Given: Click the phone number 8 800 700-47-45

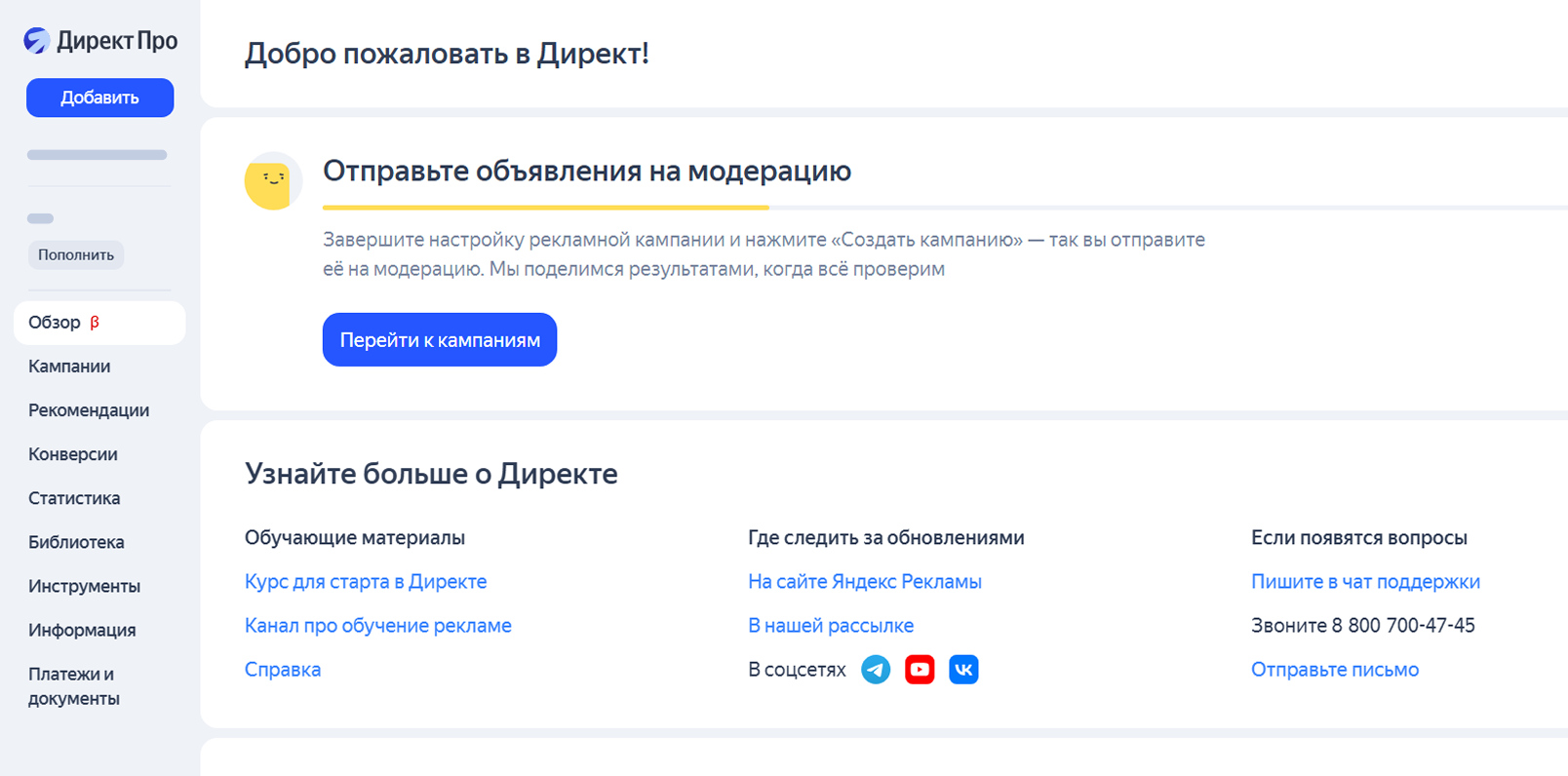Looking at the screenshot, I should click(x=1403, y=626).
